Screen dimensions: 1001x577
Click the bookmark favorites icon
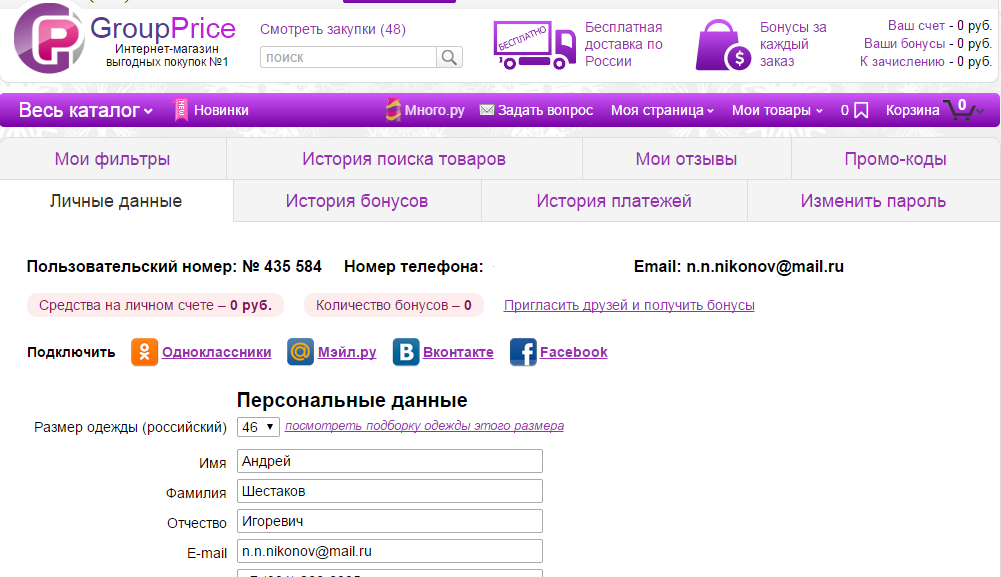point(861,111)
